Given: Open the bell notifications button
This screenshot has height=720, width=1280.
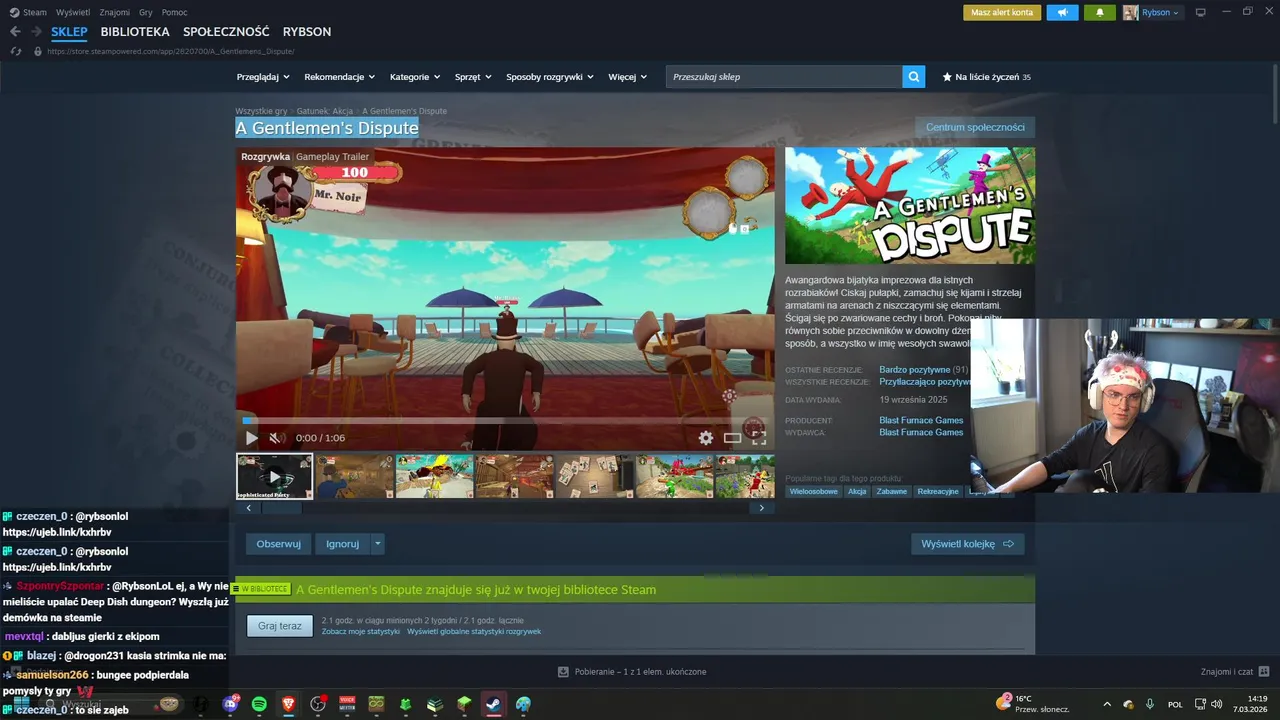Looking at the screenshot, I should [x=1100, y=12].
